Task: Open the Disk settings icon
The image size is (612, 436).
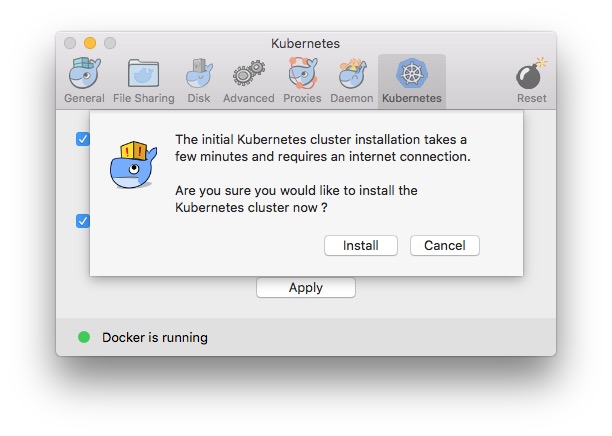Action: 198,80
